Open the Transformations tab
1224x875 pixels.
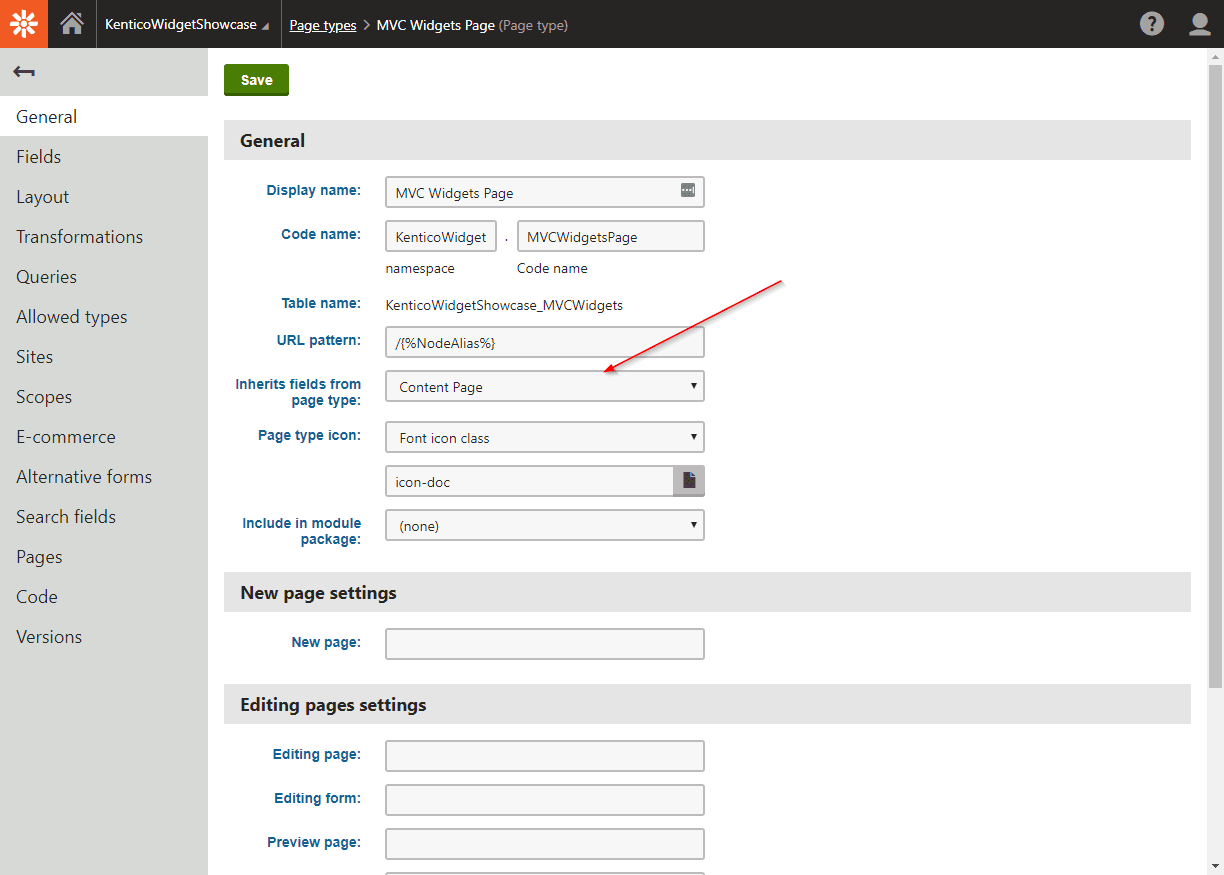(x=80, y=237)
